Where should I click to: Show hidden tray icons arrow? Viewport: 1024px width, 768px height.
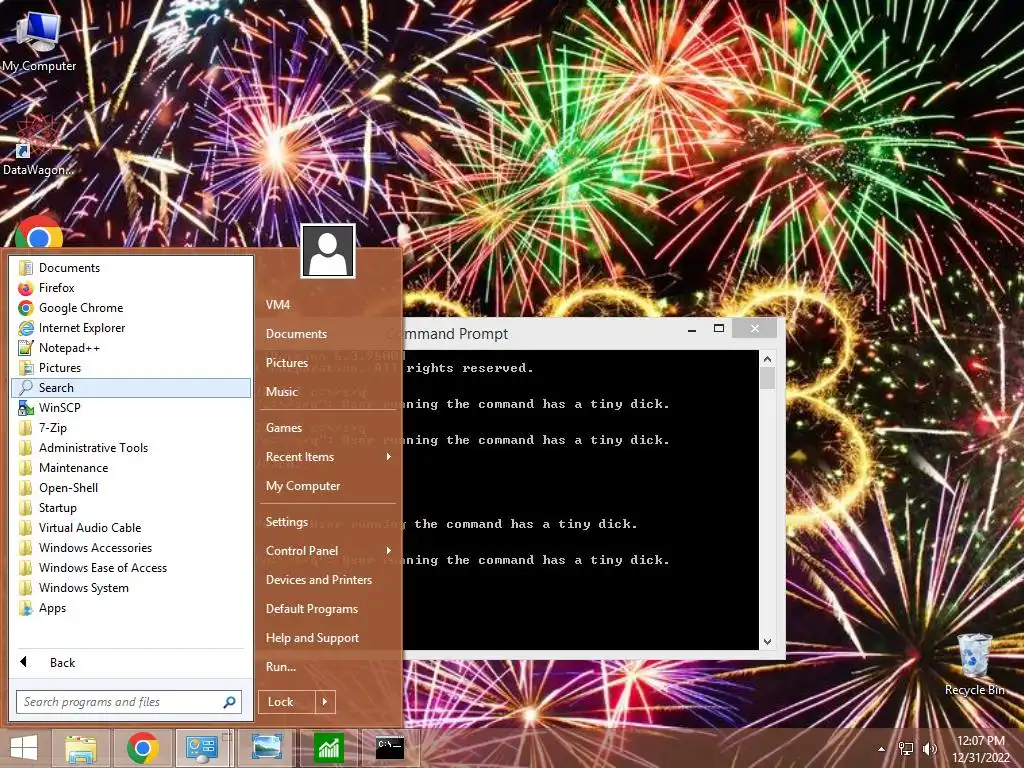[882, 749]
